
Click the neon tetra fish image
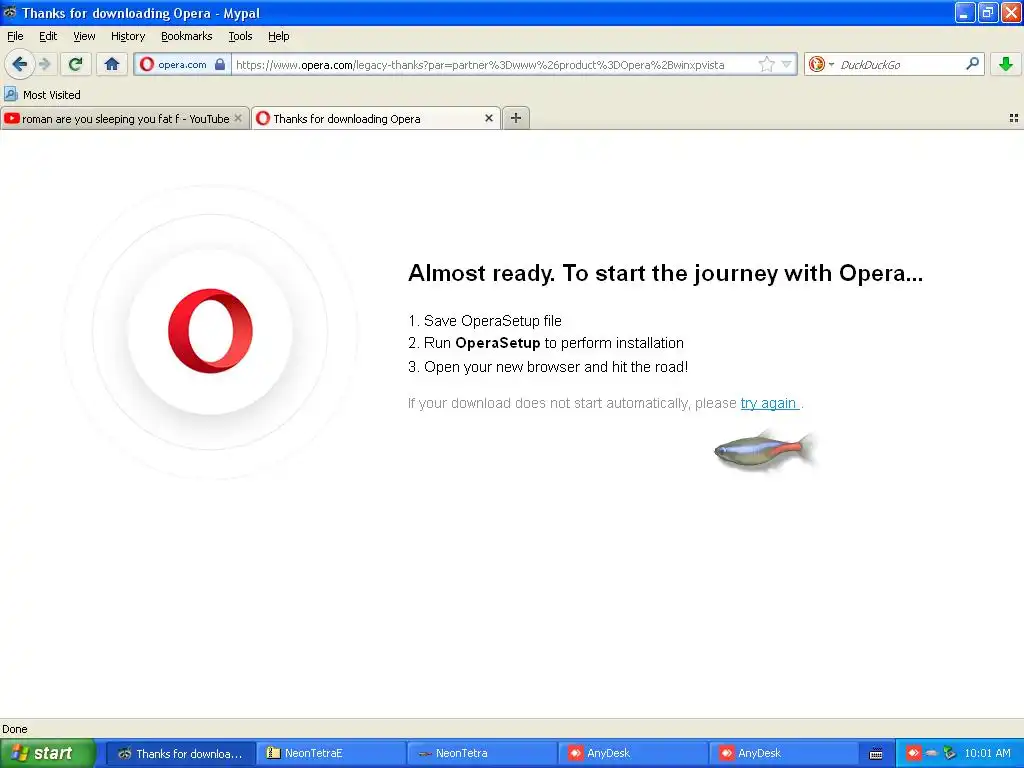pyautogui.click(x=765, y=450)
